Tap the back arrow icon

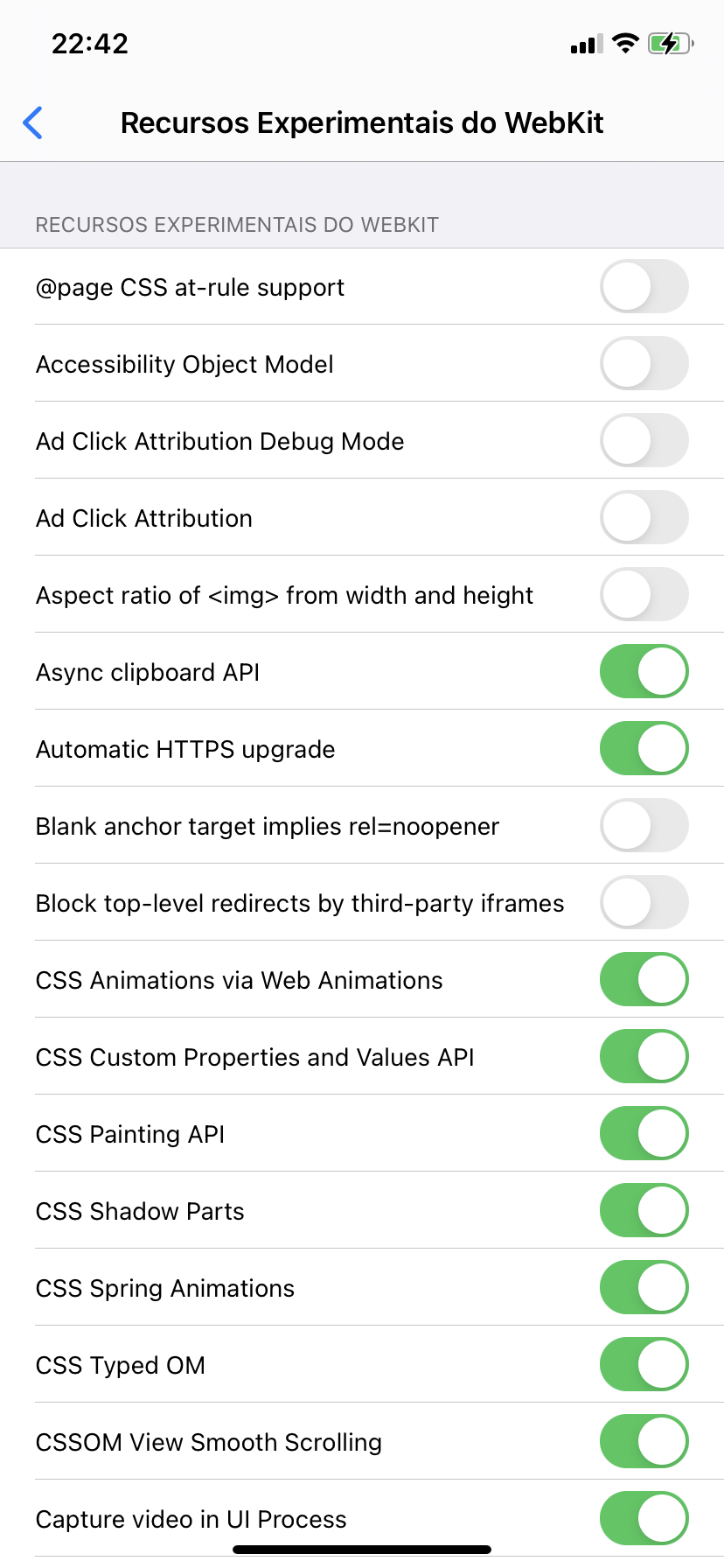click(33, 122)
